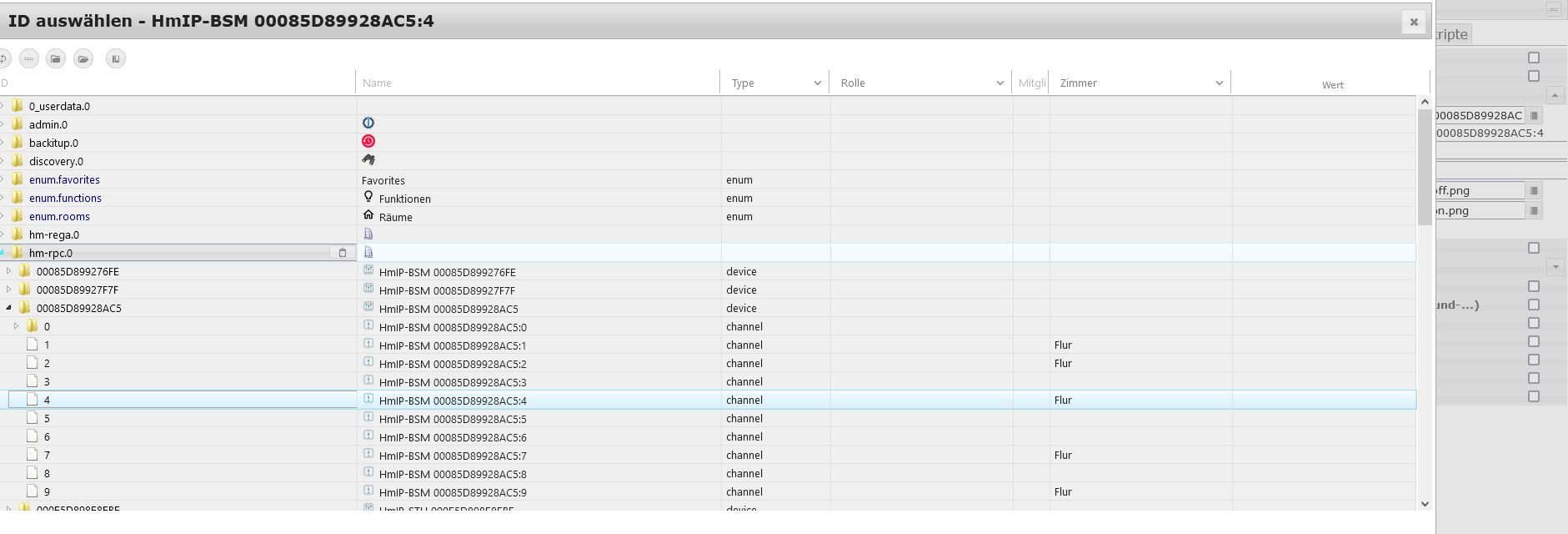Viewport: 1568px width, 534px height.
Task: Click scrollbar up arrow of object list
Action: pyautogui.click(x=1424, y=102)
